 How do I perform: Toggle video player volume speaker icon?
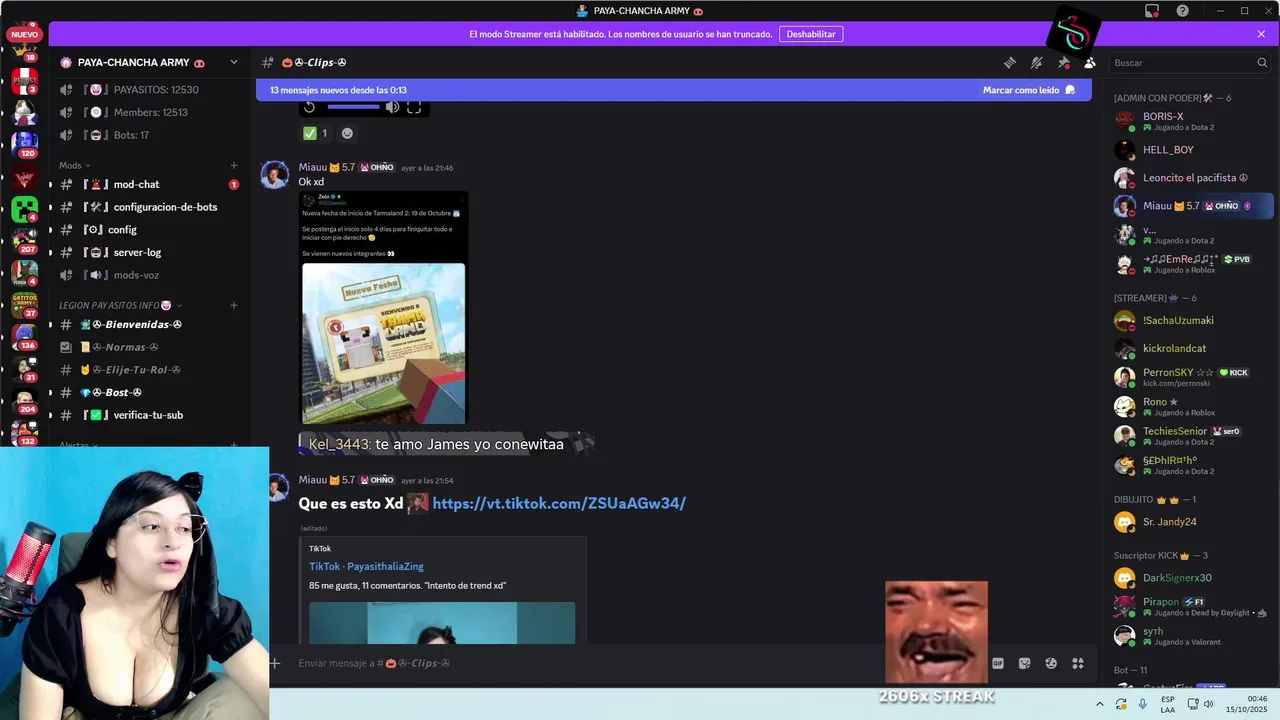click(x=393, y=107)
